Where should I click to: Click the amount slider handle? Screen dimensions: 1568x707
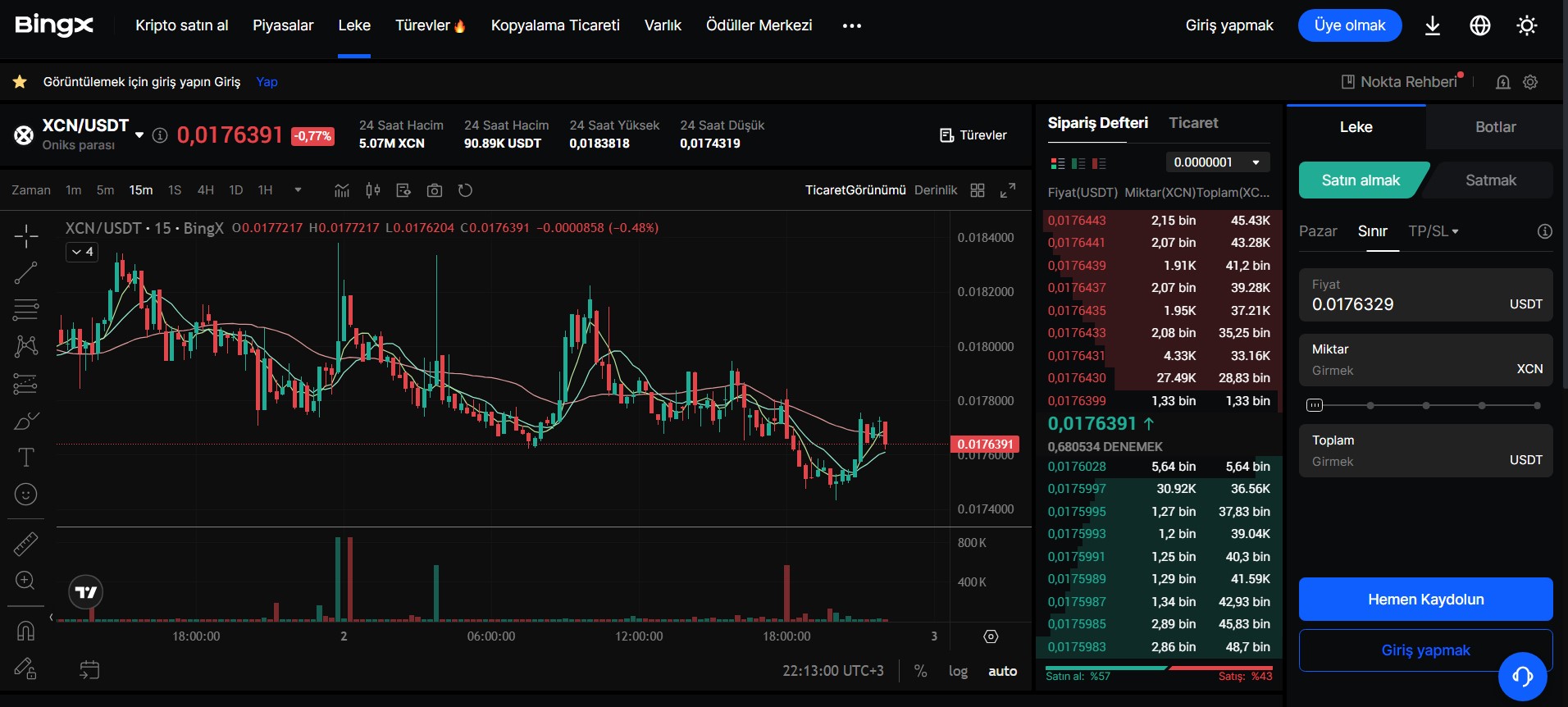pyautogui.click(x=1315, y=405)
